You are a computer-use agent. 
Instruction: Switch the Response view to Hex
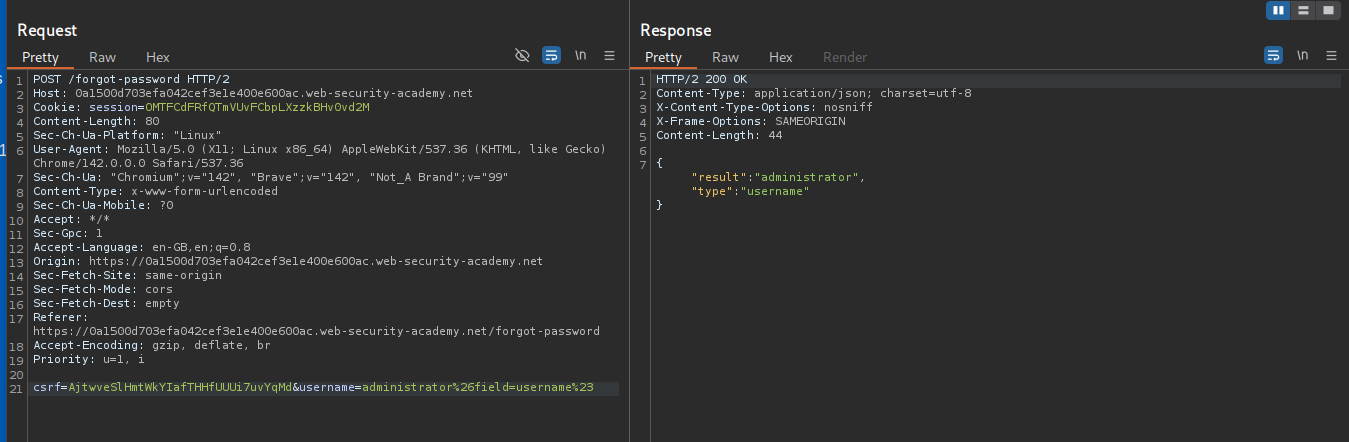(x=781, y=57)
